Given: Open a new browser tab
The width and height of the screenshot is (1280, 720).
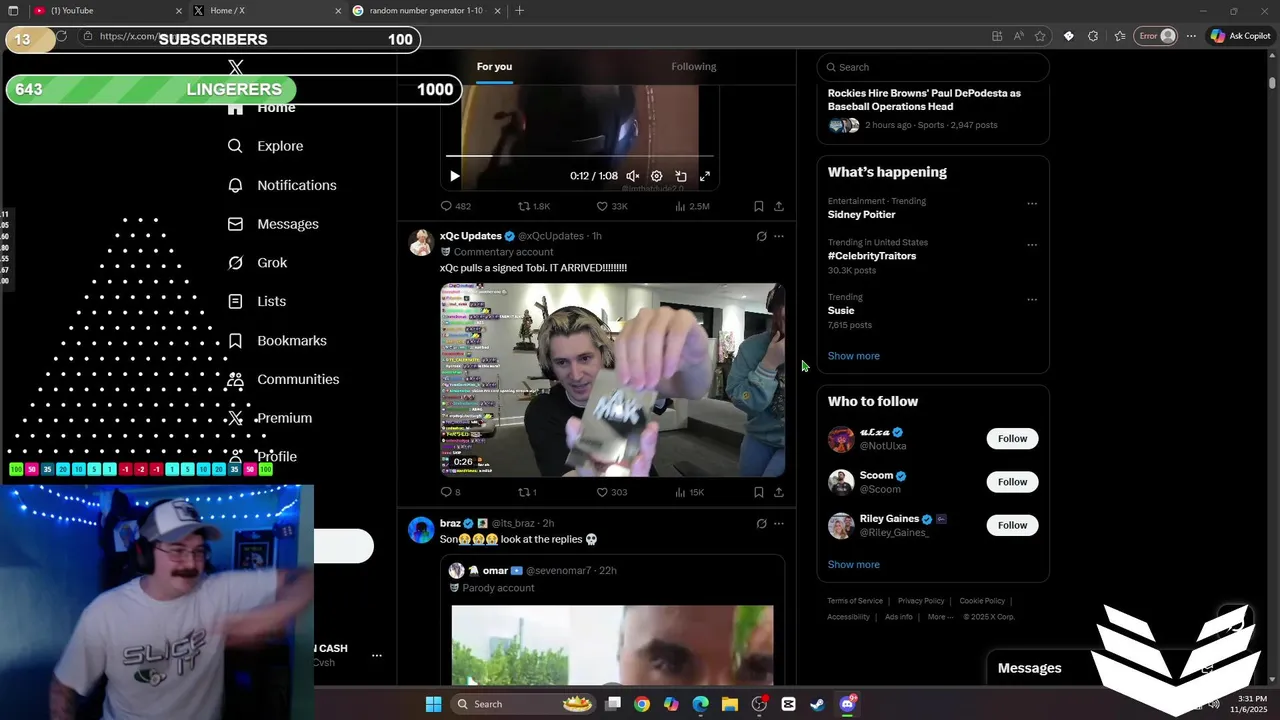Looking at the screenshot, I should click(x=519, y=11).
